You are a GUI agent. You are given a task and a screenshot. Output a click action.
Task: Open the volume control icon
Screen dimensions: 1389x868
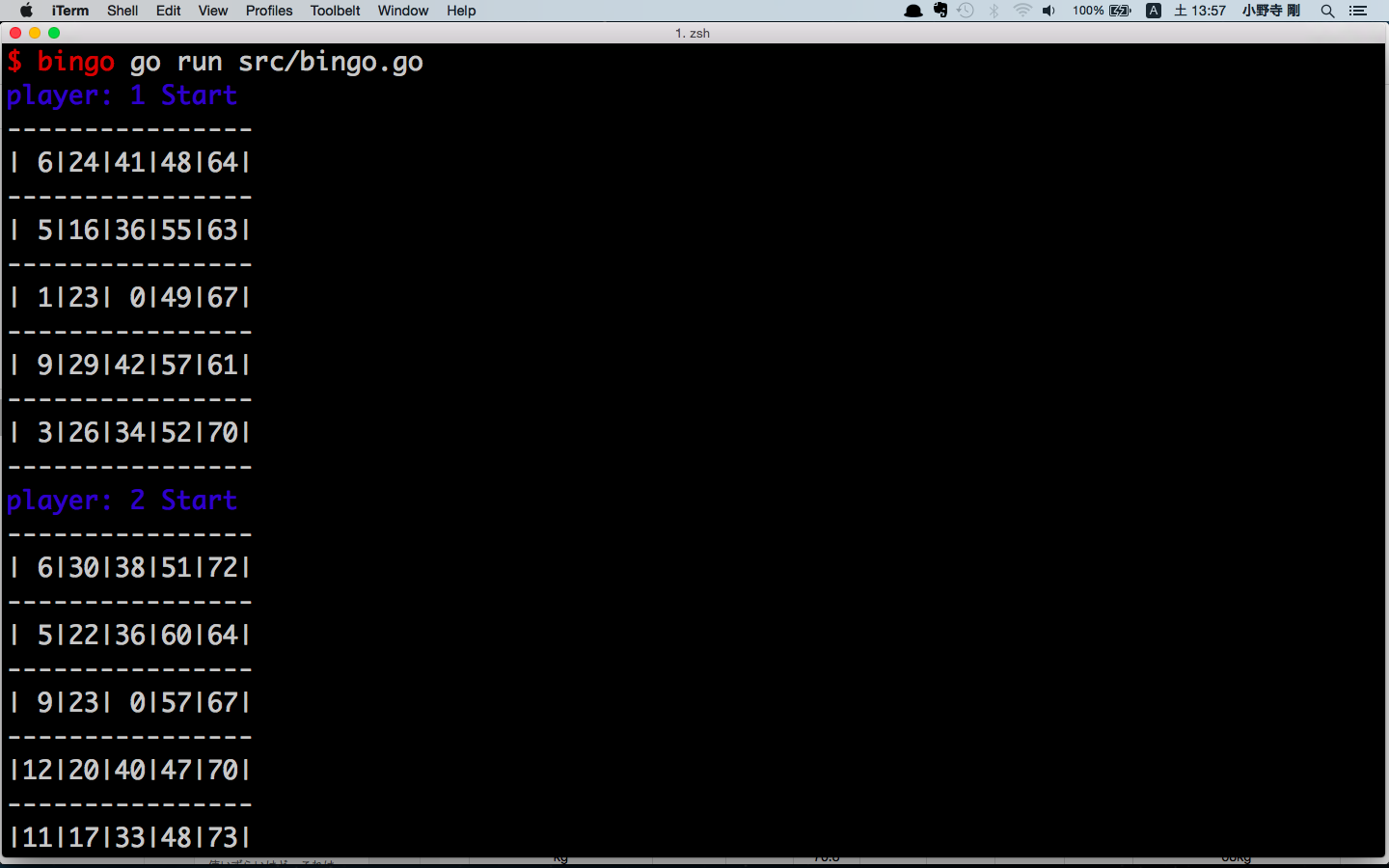point(1049,11)
